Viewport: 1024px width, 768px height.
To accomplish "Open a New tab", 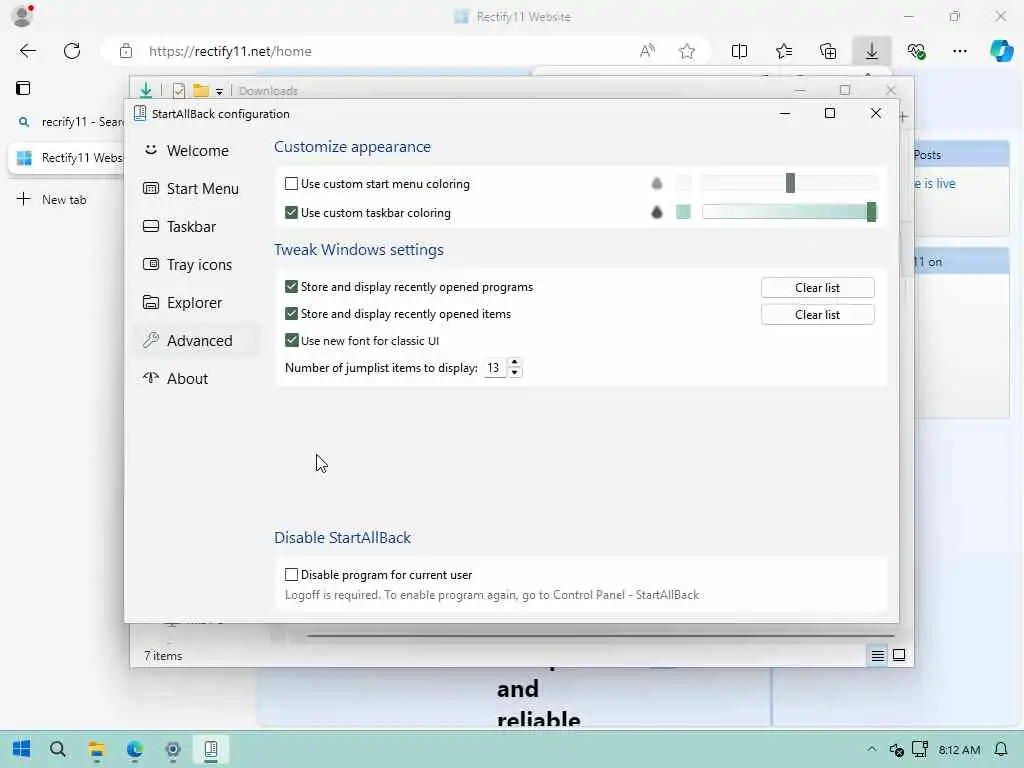I will (x=52, y=199).
